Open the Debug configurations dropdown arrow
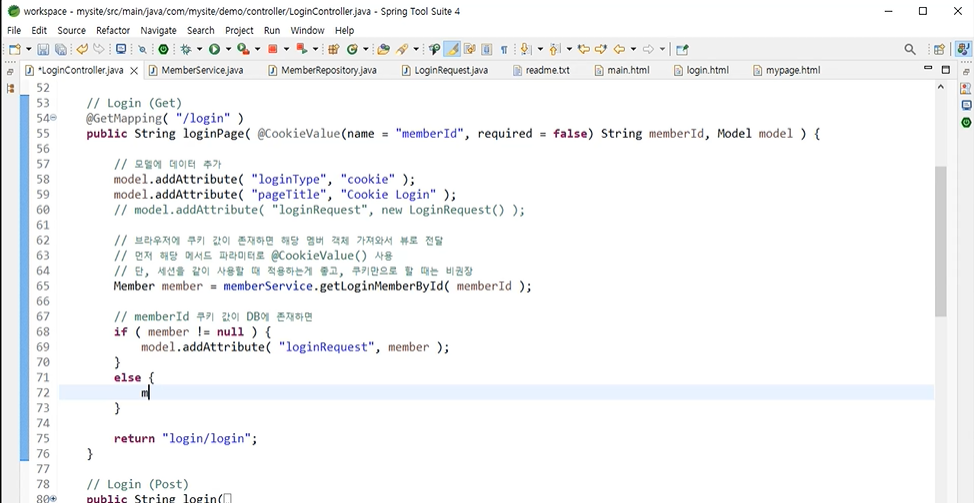This screenshot has height=503, width=975. point(199,49)
